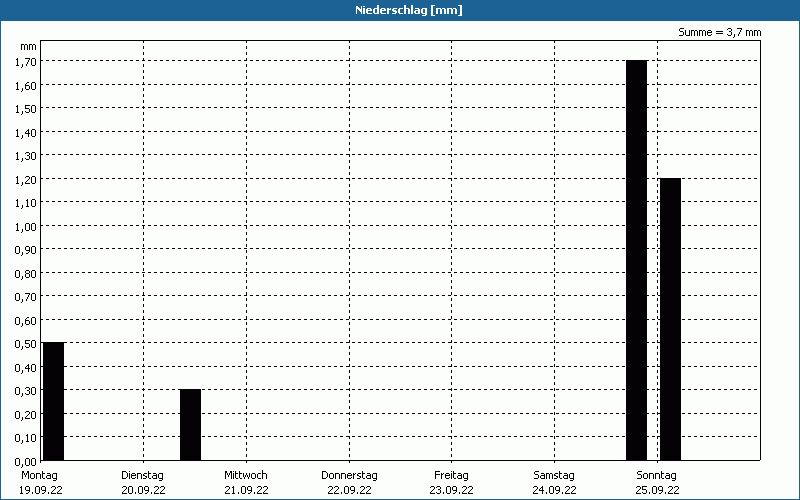
Task: Click the date 22.09.22
Action: point(349,490)
